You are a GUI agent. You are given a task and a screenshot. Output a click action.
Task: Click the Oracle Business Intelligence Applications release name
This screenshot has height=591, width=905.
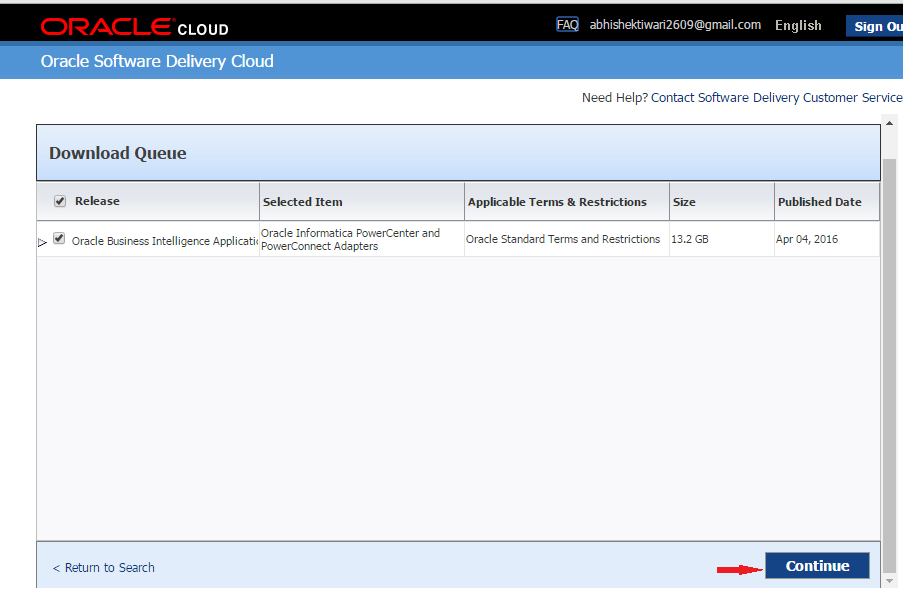tap(164, 241)
